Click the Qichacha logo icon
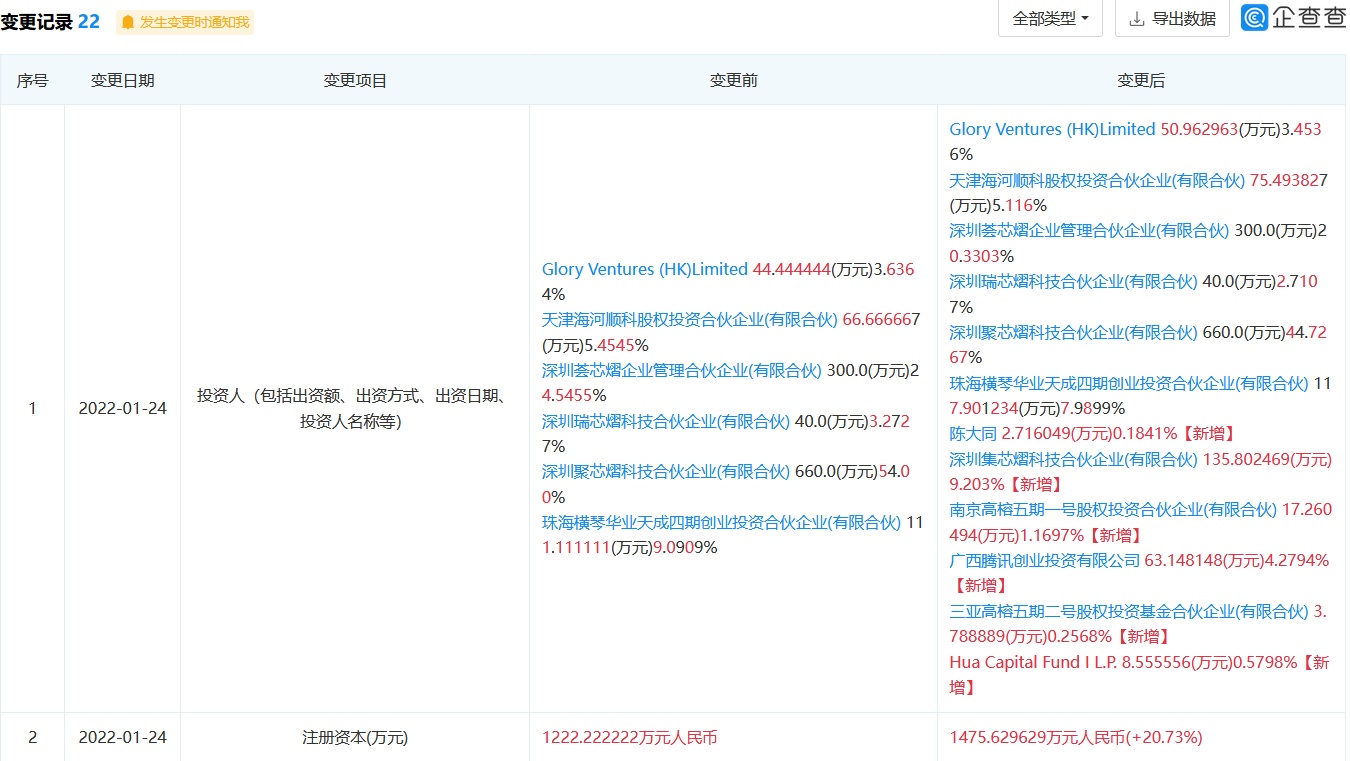 [1255, 18]
